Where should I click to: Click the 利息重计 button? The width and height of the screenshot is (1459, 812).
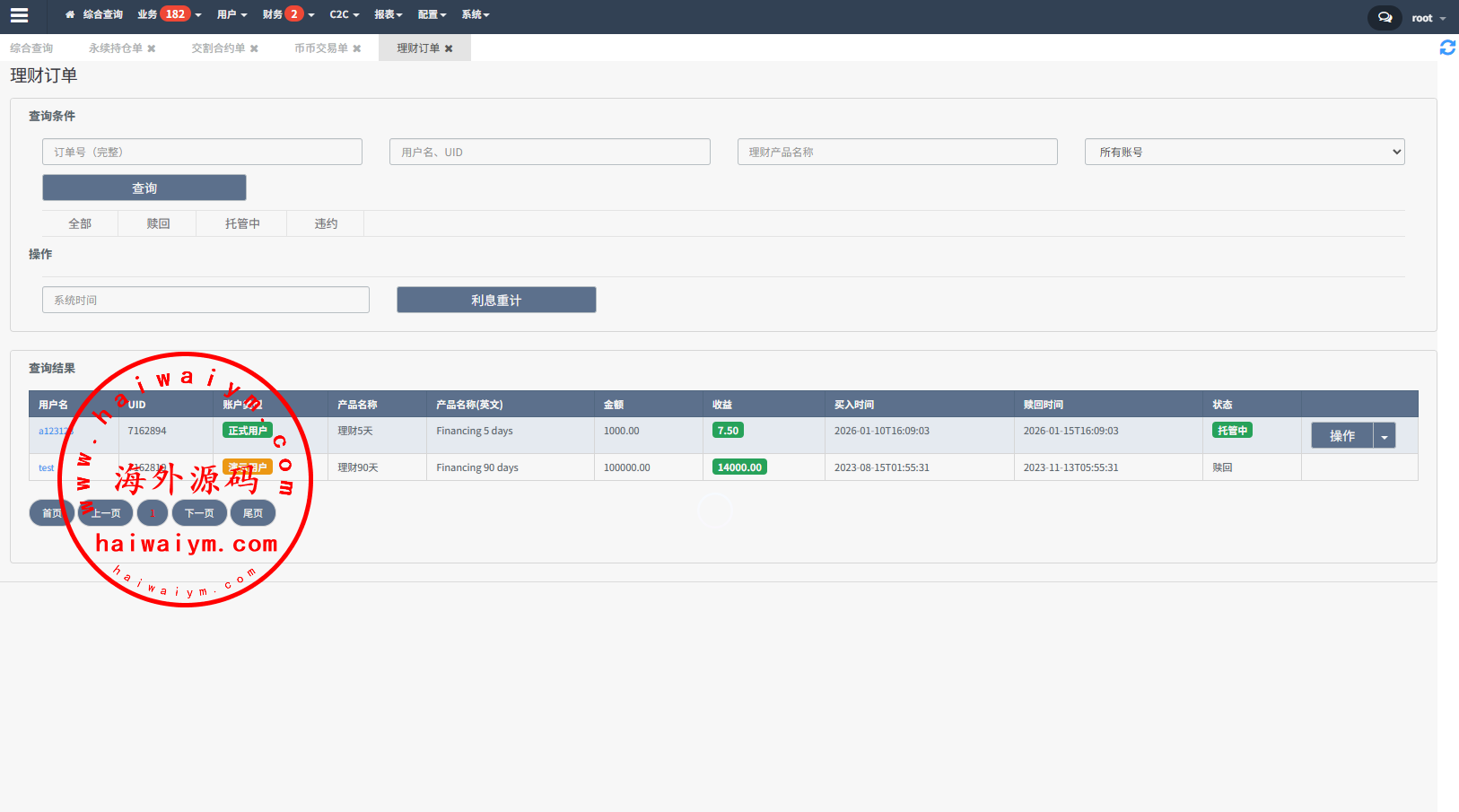(x=496, y=300)
